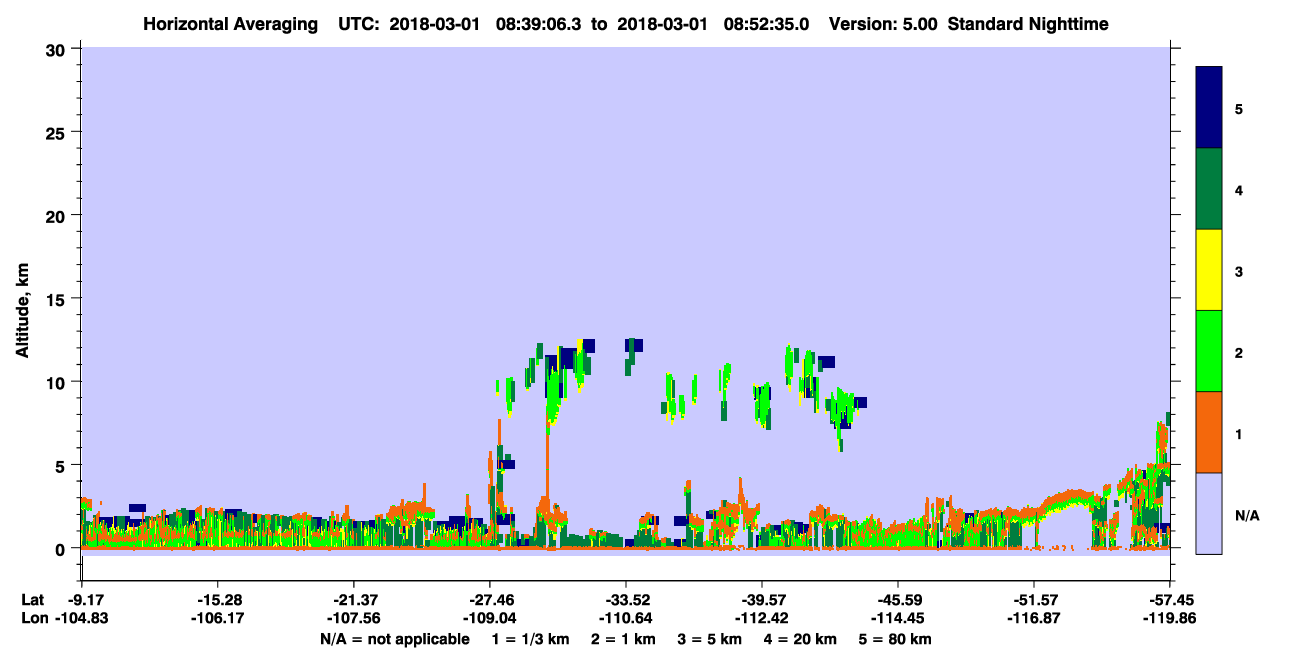Click the dark blue color bar segment 5
This screenshot has height=667, width=1300.
pyautogui.click(x=1209, y=107)
